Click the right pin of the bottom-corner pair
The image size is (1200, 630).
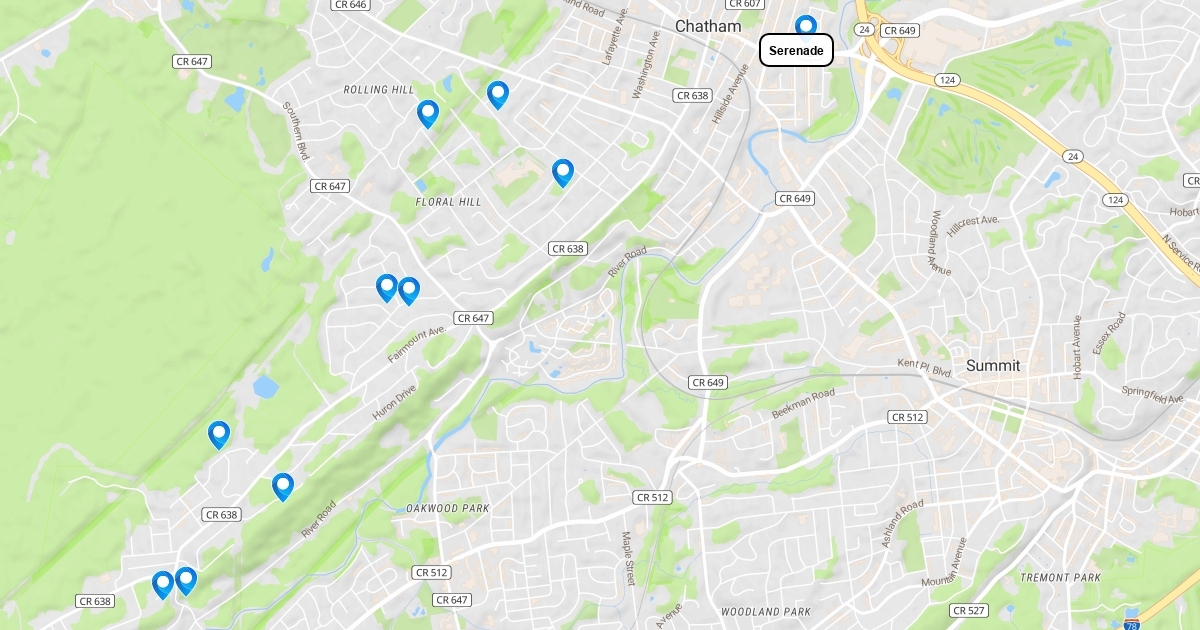[x=186, y=581]
